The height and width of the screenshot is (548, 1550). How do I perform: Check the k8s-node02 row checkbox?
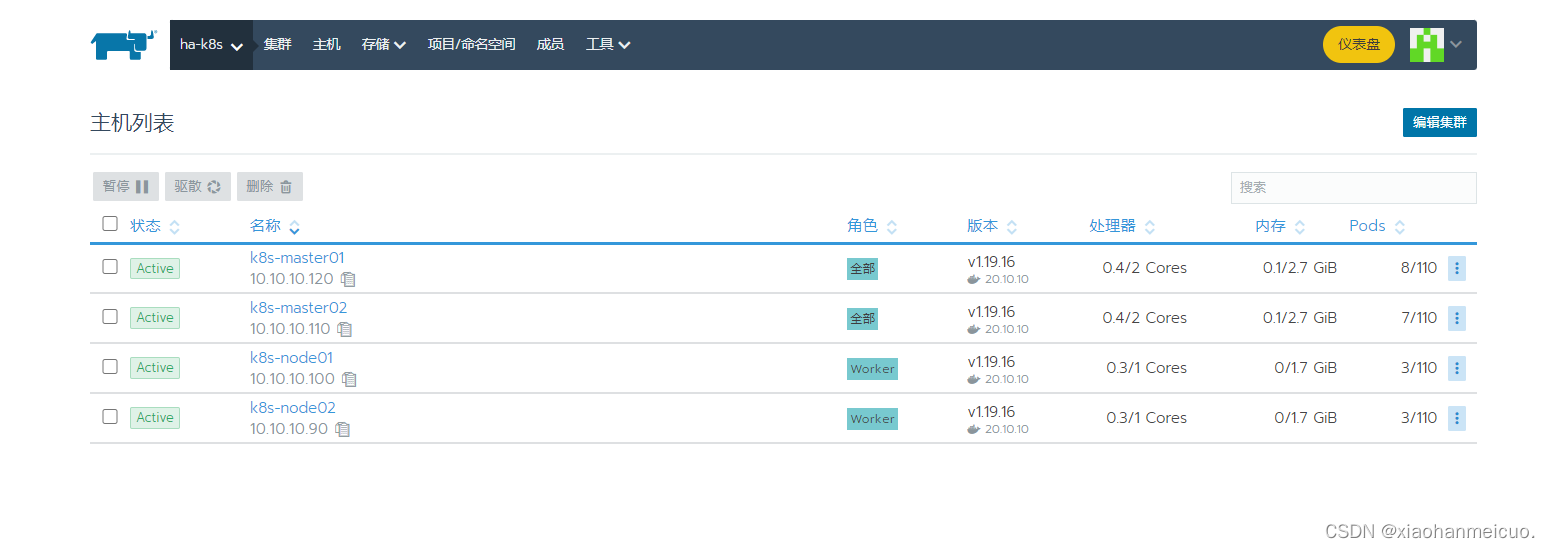click(110, 416)
